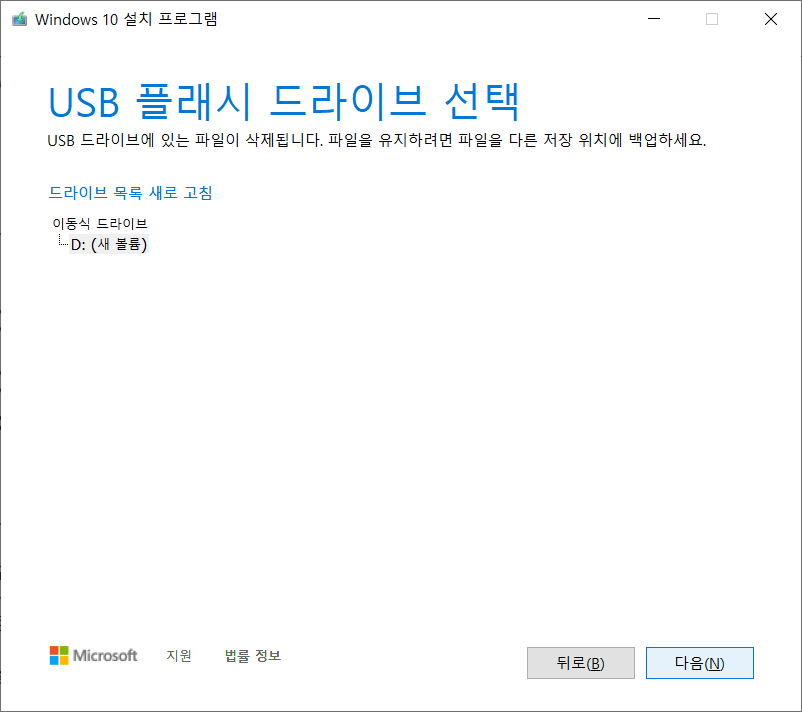The image size is (802, 712).
Task: Close the Windows 10 setup window
Action: [771, 19]
